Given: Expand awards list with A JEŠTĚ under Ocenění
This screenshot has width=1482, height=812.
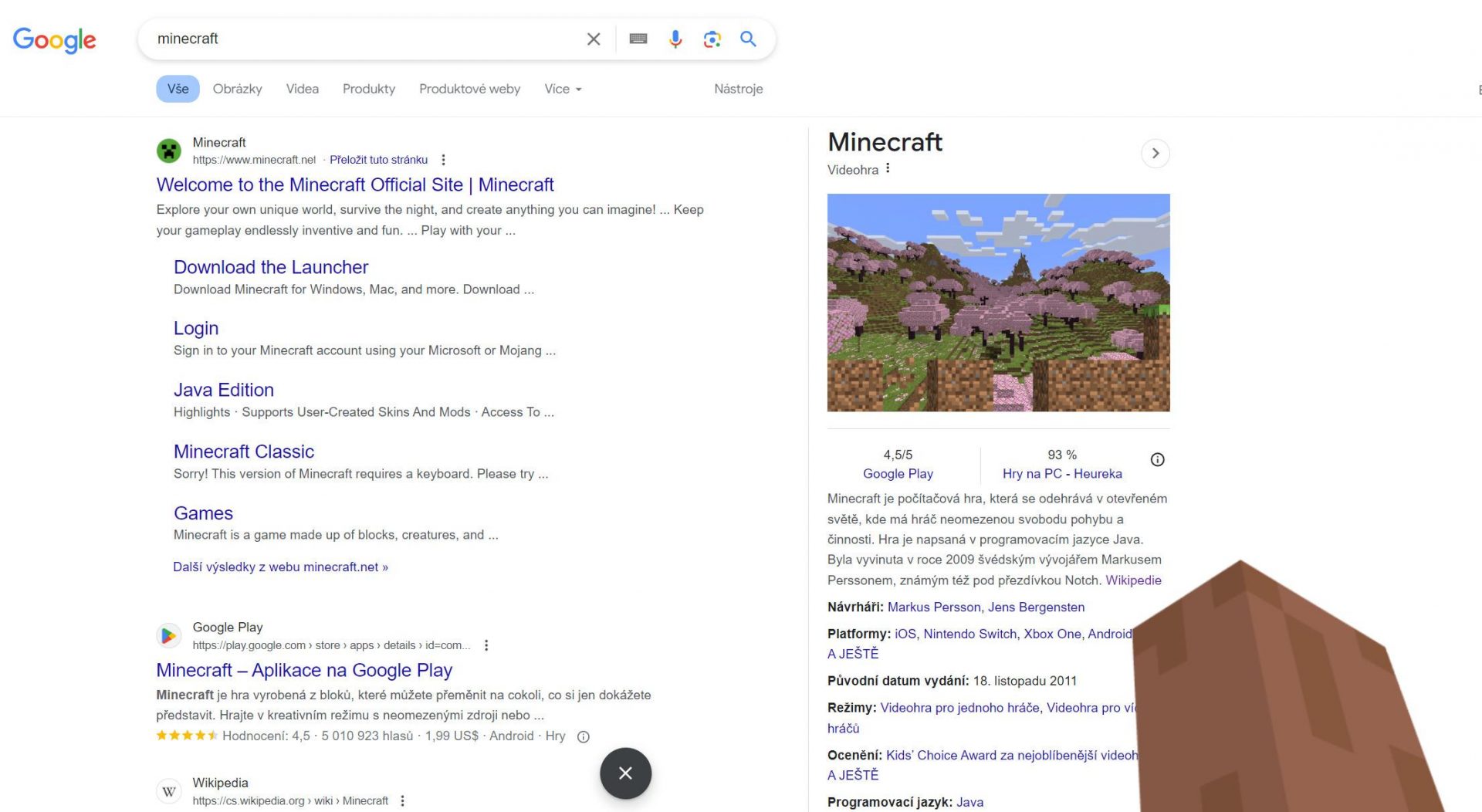Looking at the screenshot, I should pos(853,775).
